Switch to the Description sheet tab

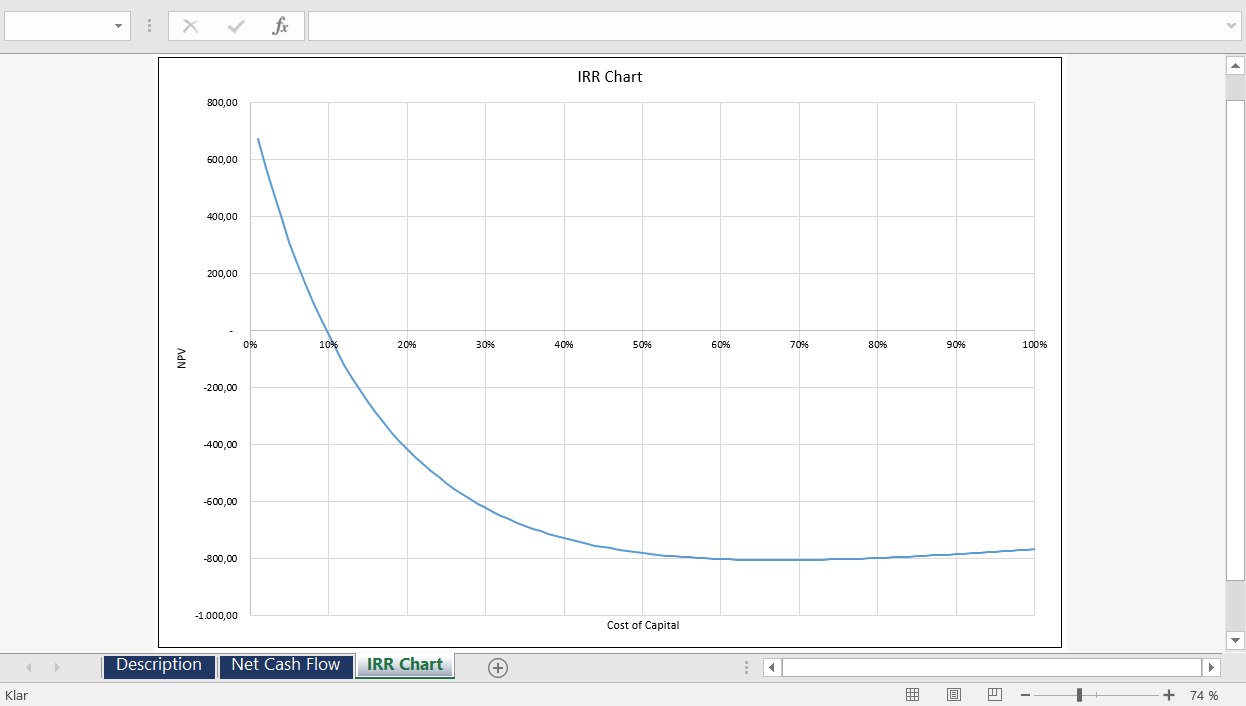[158, 665]
